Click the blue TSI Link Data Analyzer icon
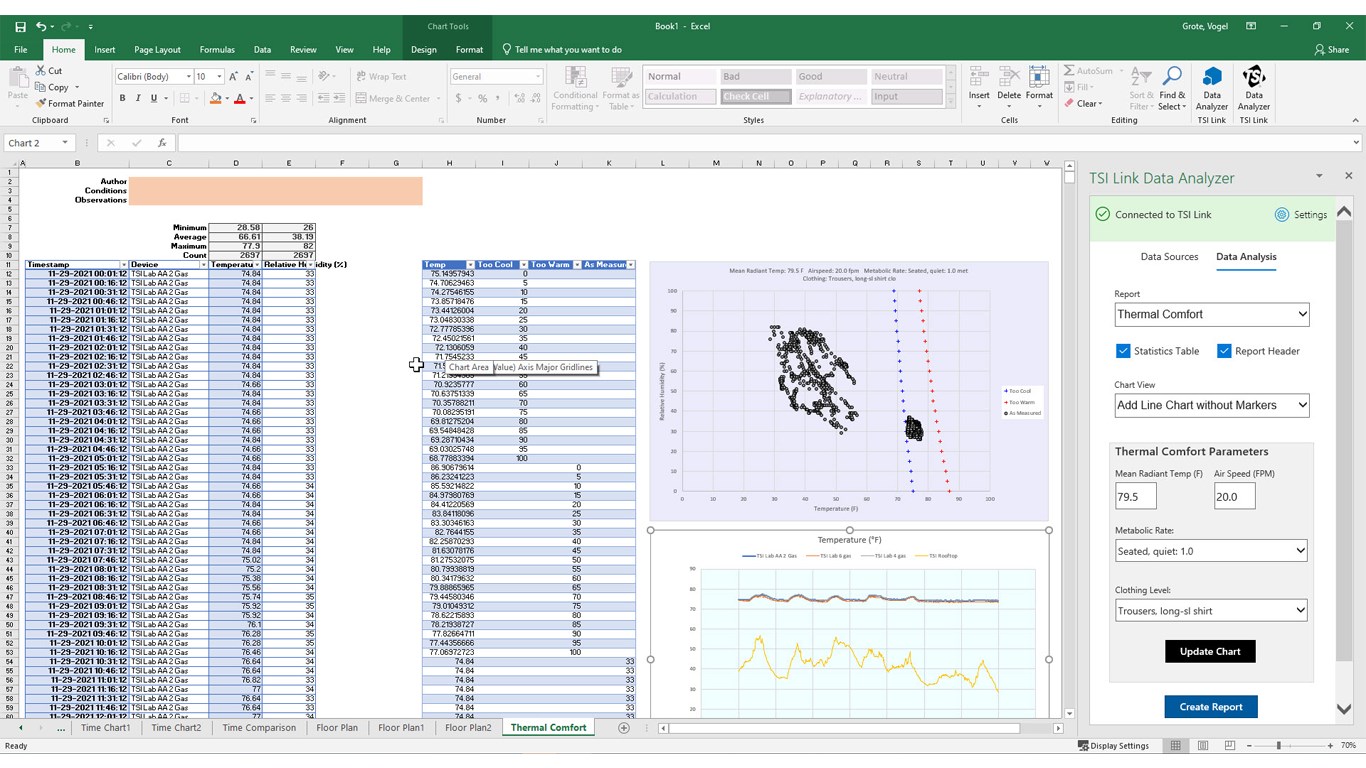This screenshot has height=768, width=1366. (1212, 78)
